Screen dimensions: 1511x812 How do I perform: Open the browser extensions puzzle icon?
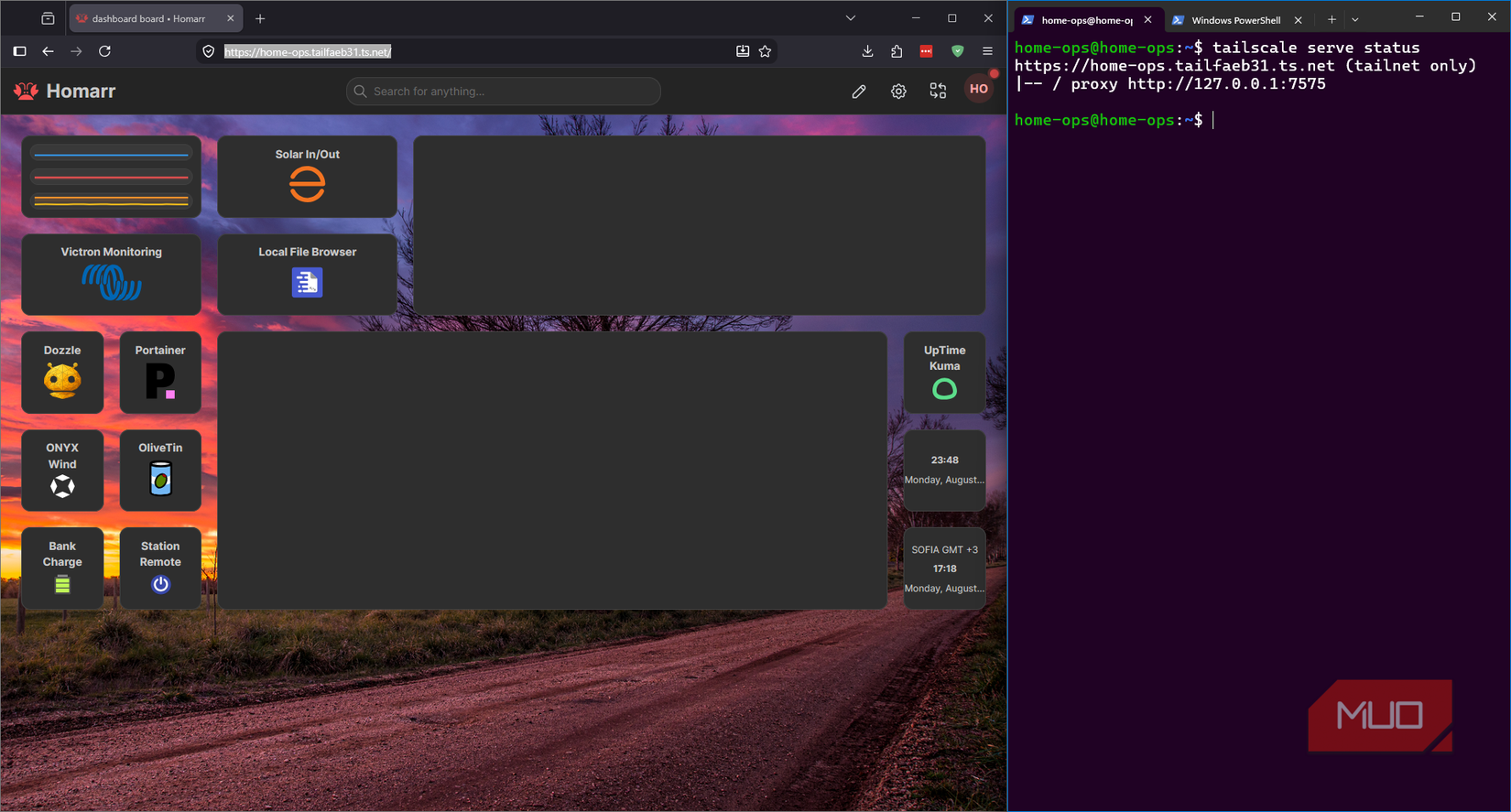897,51
